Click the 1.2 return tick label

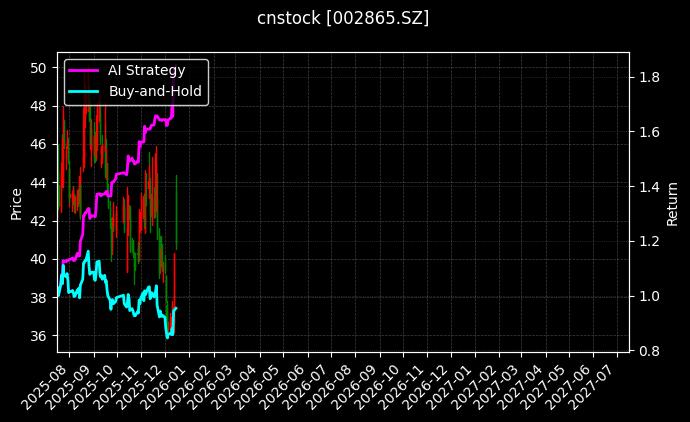[647, 242]
